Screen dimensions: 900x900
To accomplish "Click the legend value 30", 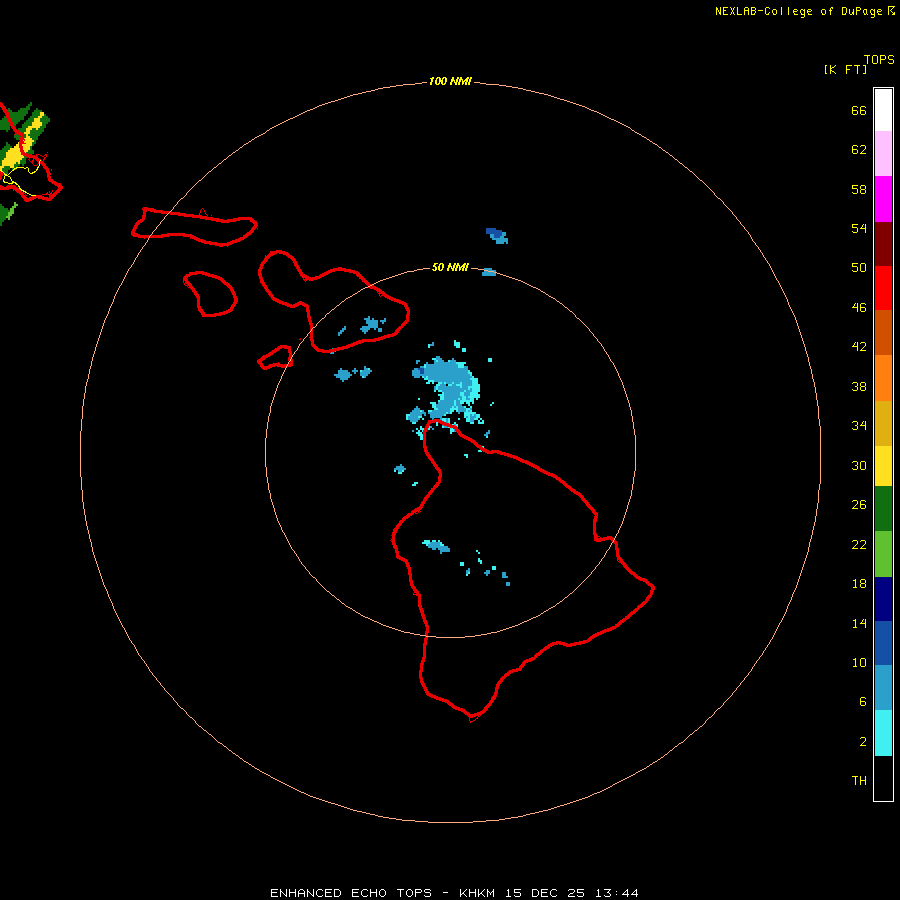I will [859, 465].
